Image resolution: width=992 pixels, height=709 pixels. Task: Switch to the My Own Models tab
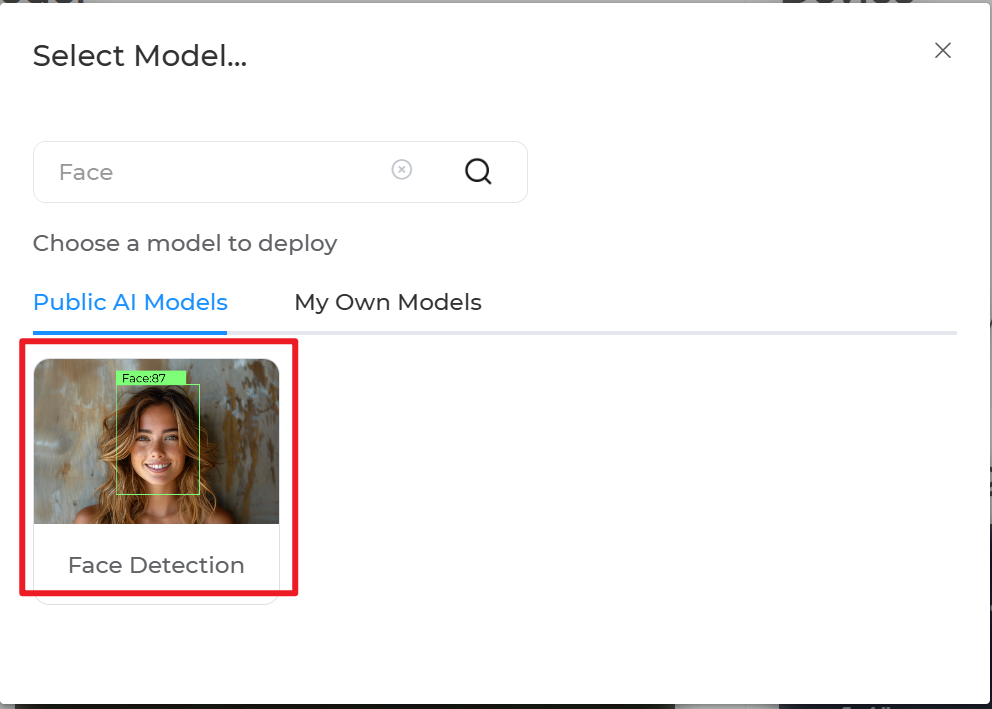click(388, 302)
